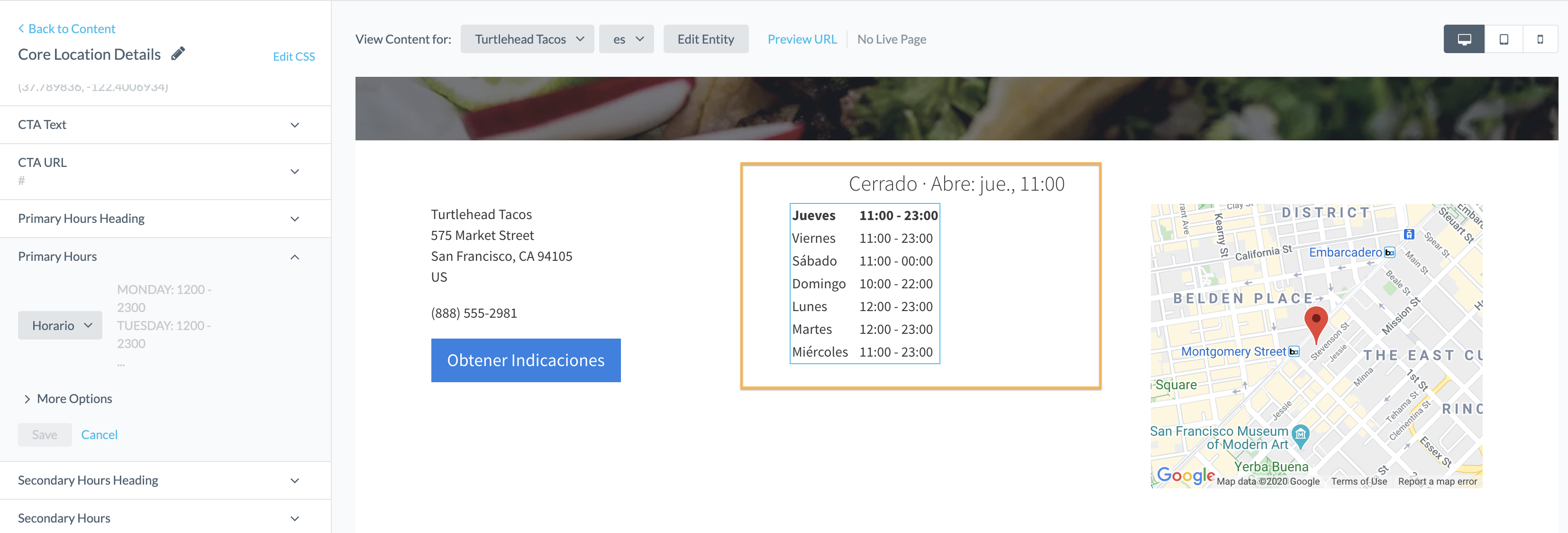This screenshot has height=533, width=1568.
Task: Click the Montgomery Street station icon on map
Action: [x=1294, y=351]
